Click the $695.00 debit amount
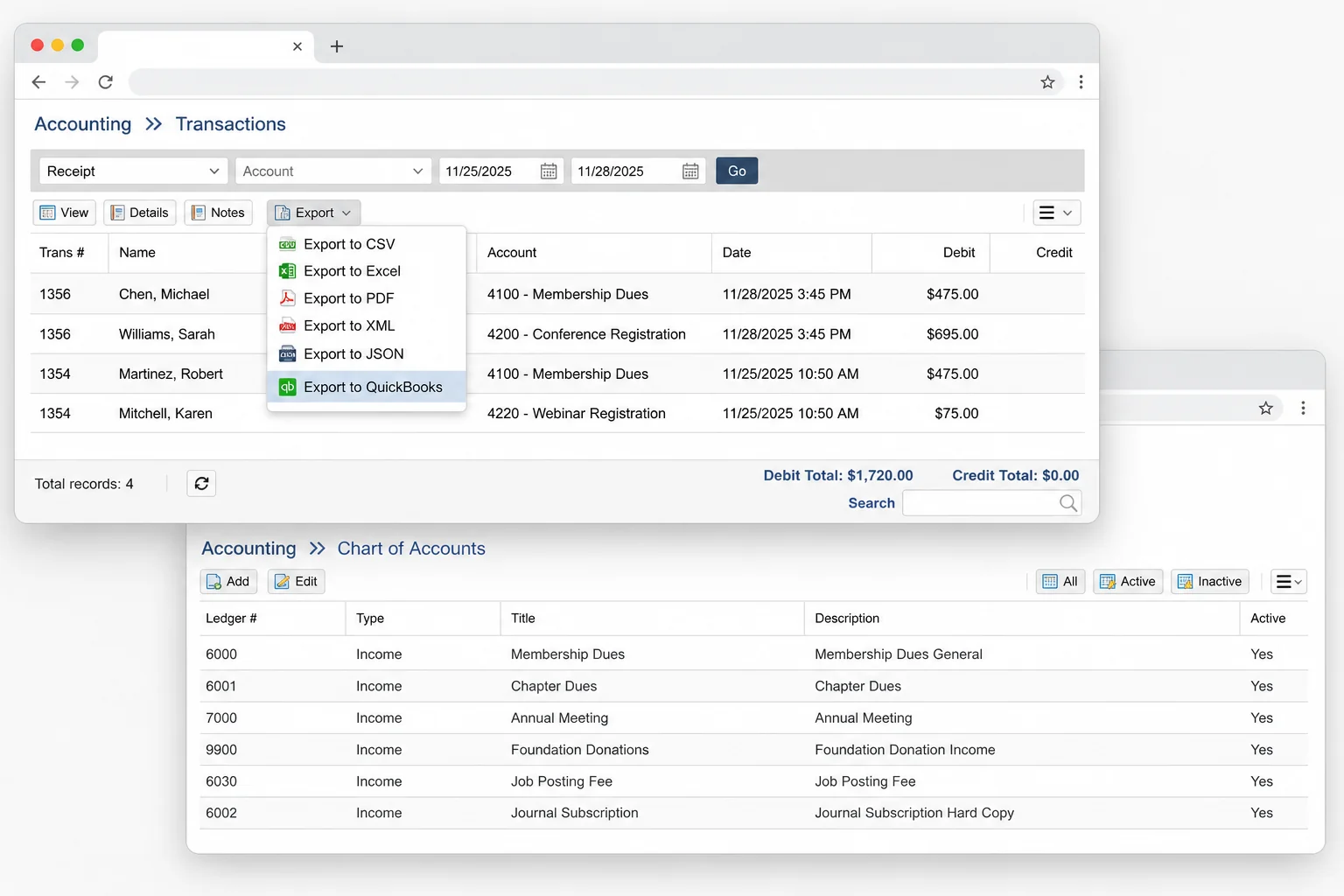The width and height of the screenshot is (1344, 896). [x=953, y=334]
